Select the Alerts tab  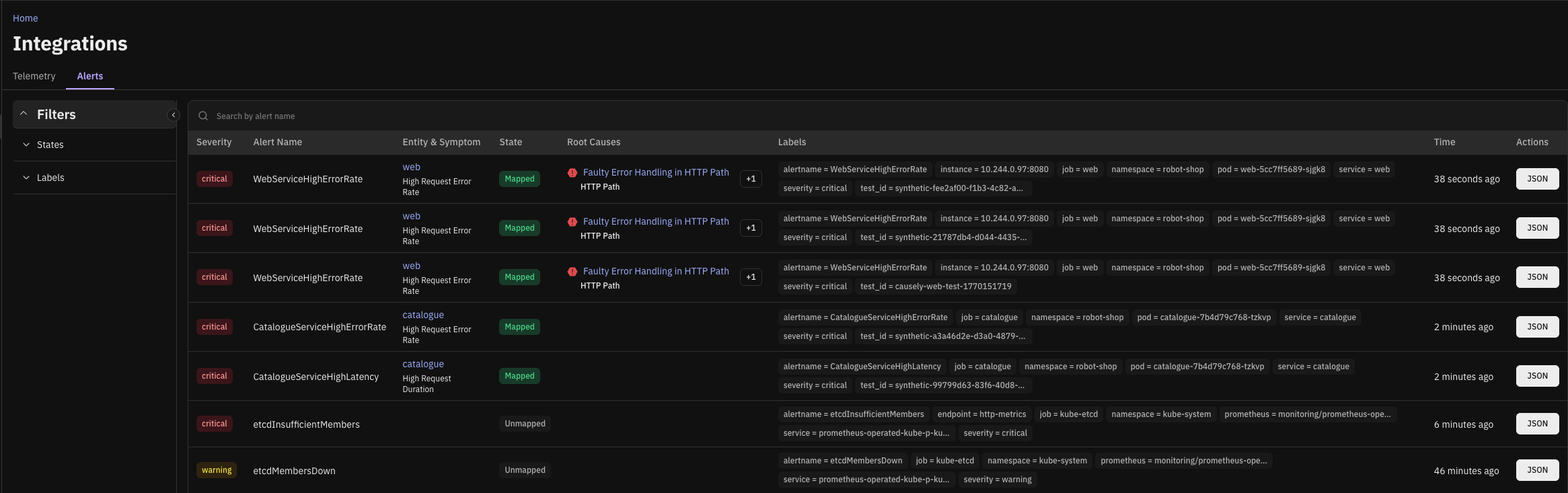click(x=90, y=76)
